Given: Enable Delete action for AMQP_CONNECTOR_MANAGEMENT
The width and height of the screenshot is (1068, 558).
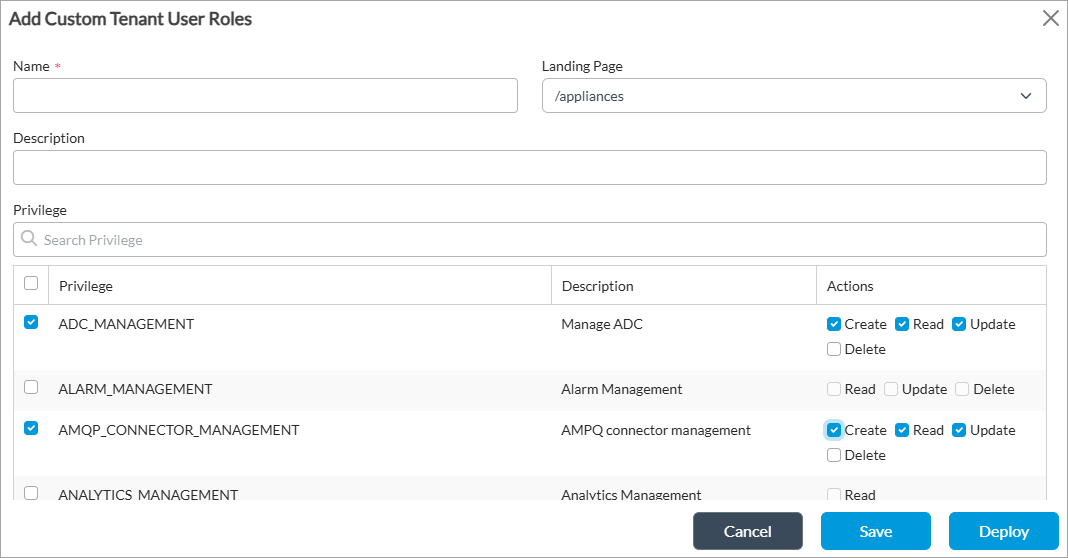Looking at the screenshot, I should click(x=834, y=455).
